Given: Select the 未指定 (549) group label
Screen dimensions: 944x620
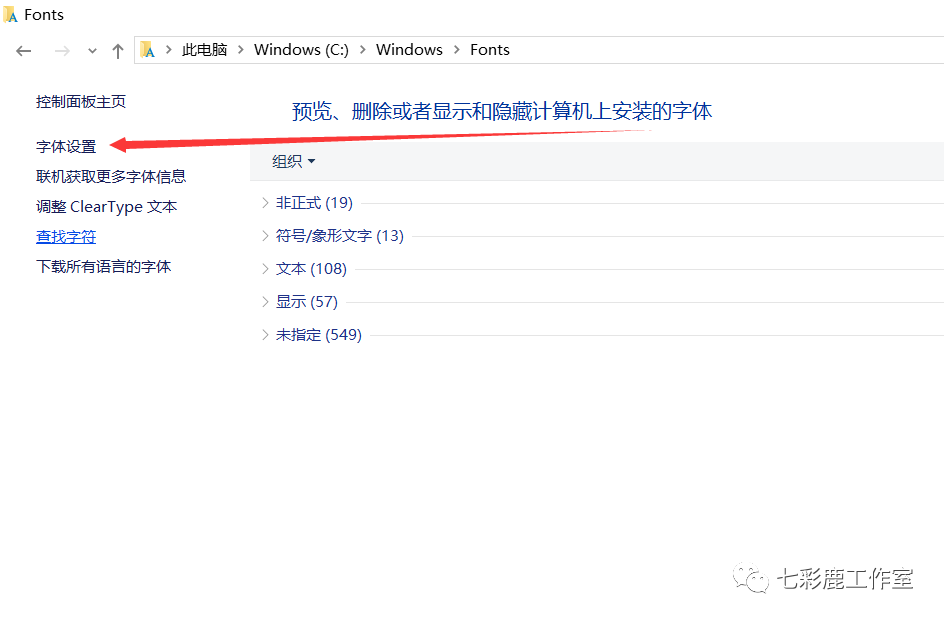Looking at the screenshot, I should pyautogui.click(x=318, y=335).
